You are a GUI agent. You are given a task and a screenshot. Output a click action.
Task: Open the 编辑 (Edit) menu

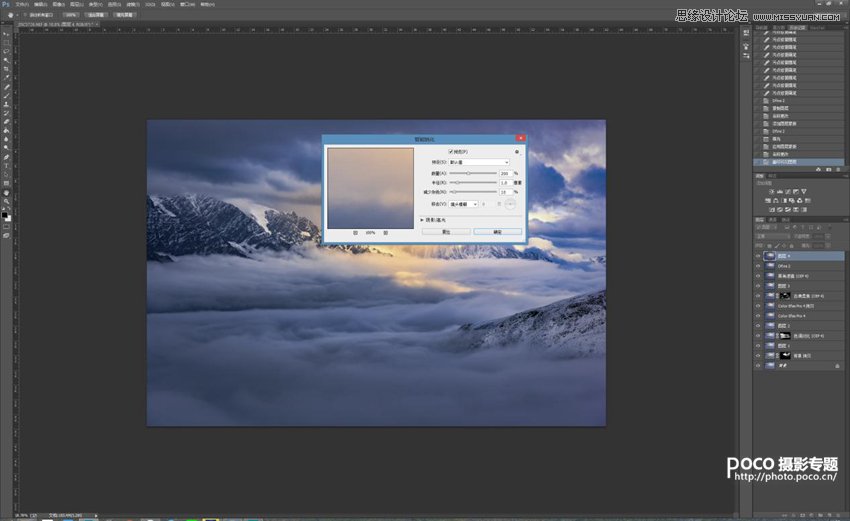[x=41, y=4]
